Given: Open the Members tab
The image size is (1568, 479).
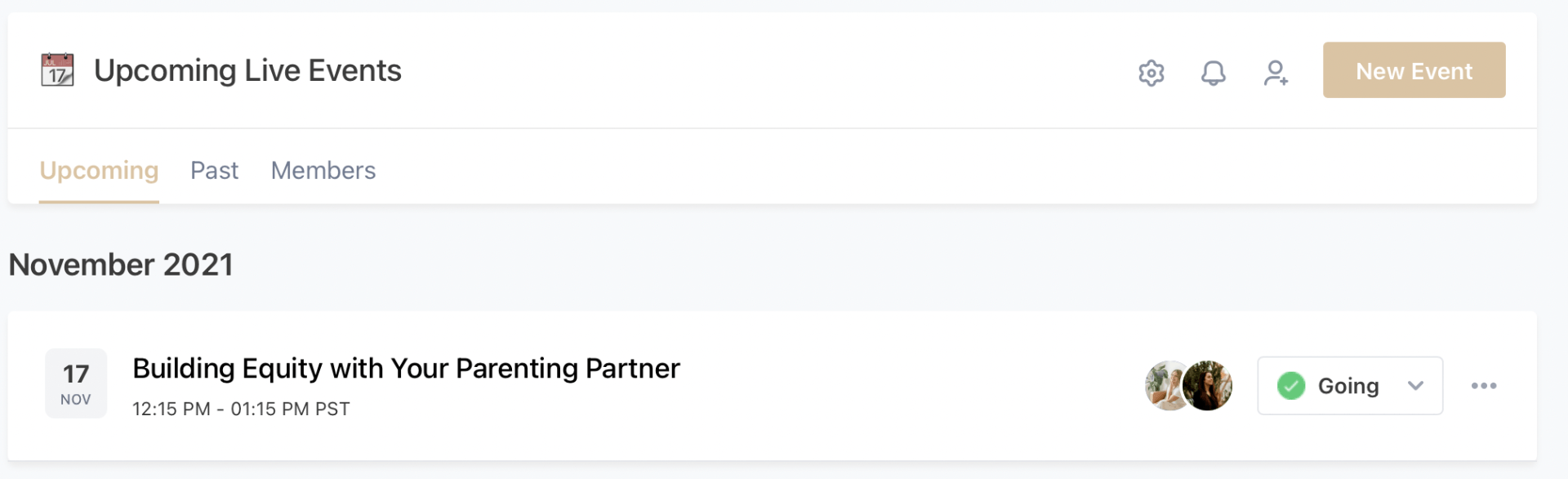Looking at the screenshot, I should point(323,170).
